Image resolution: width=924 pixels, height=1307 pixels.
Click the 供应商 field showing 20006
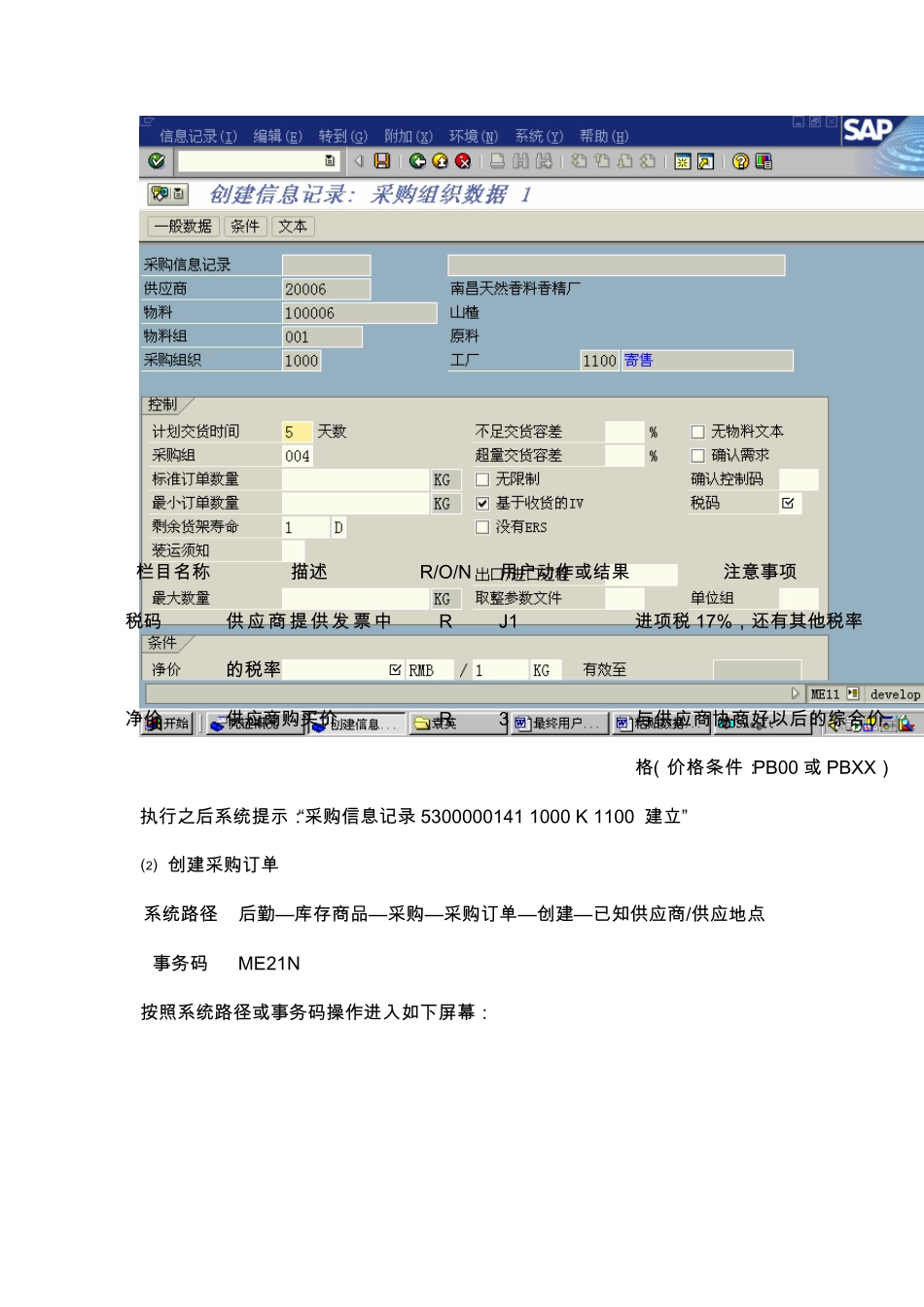pos(326,289)
